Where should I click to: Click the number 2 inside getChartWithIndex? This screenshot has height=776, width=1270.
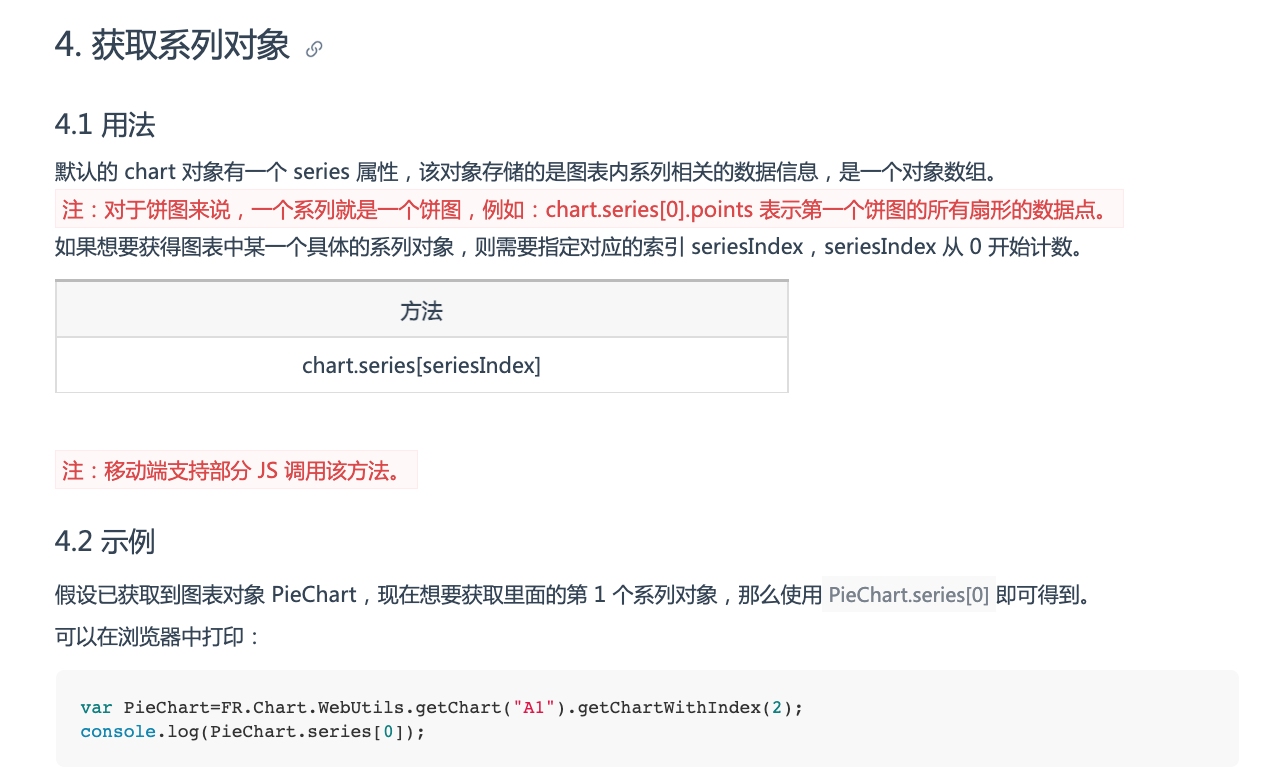[x=773, y=708]
